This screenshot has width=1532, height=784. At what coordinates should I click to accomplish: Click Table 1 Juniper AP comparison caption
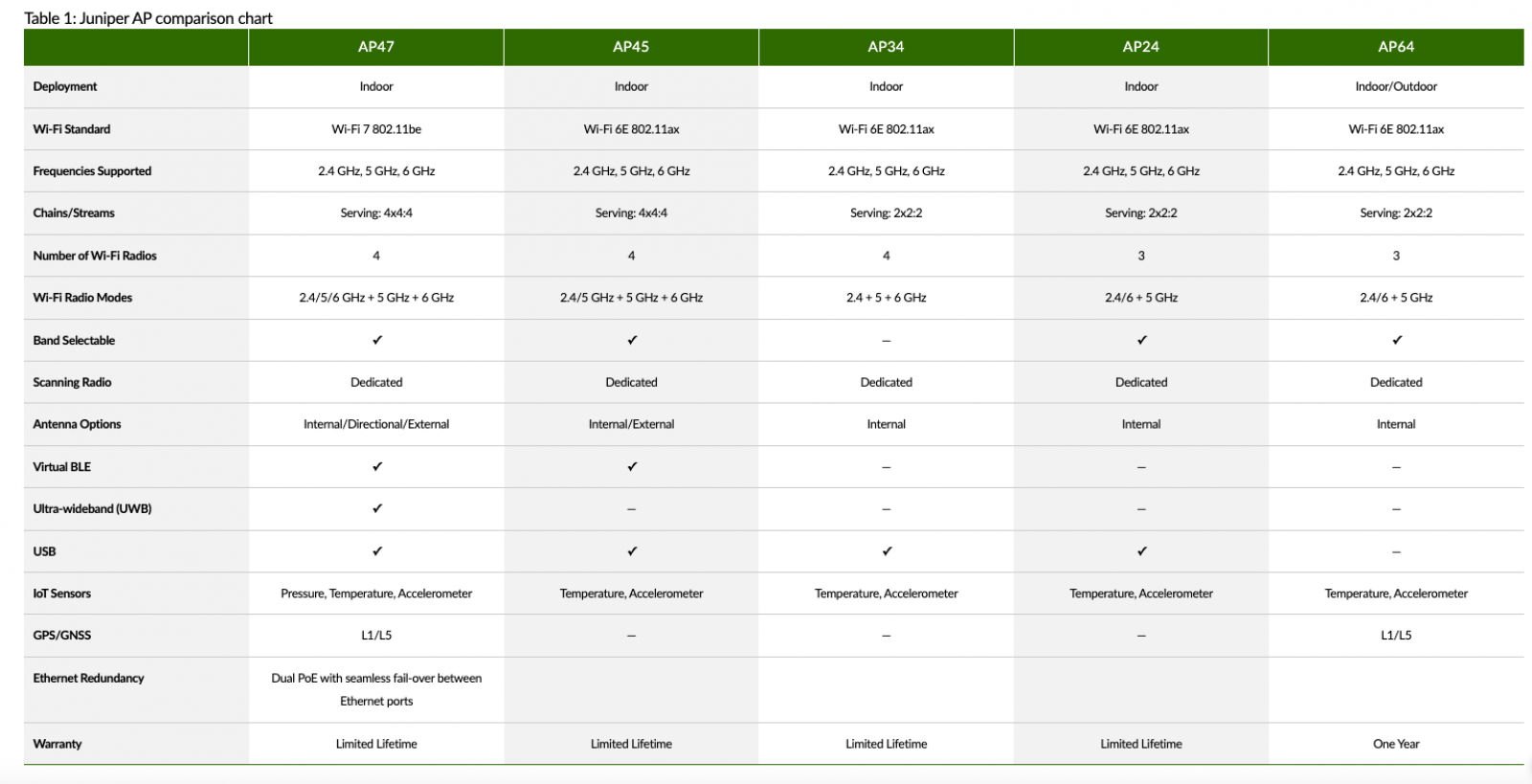(148, 18)
